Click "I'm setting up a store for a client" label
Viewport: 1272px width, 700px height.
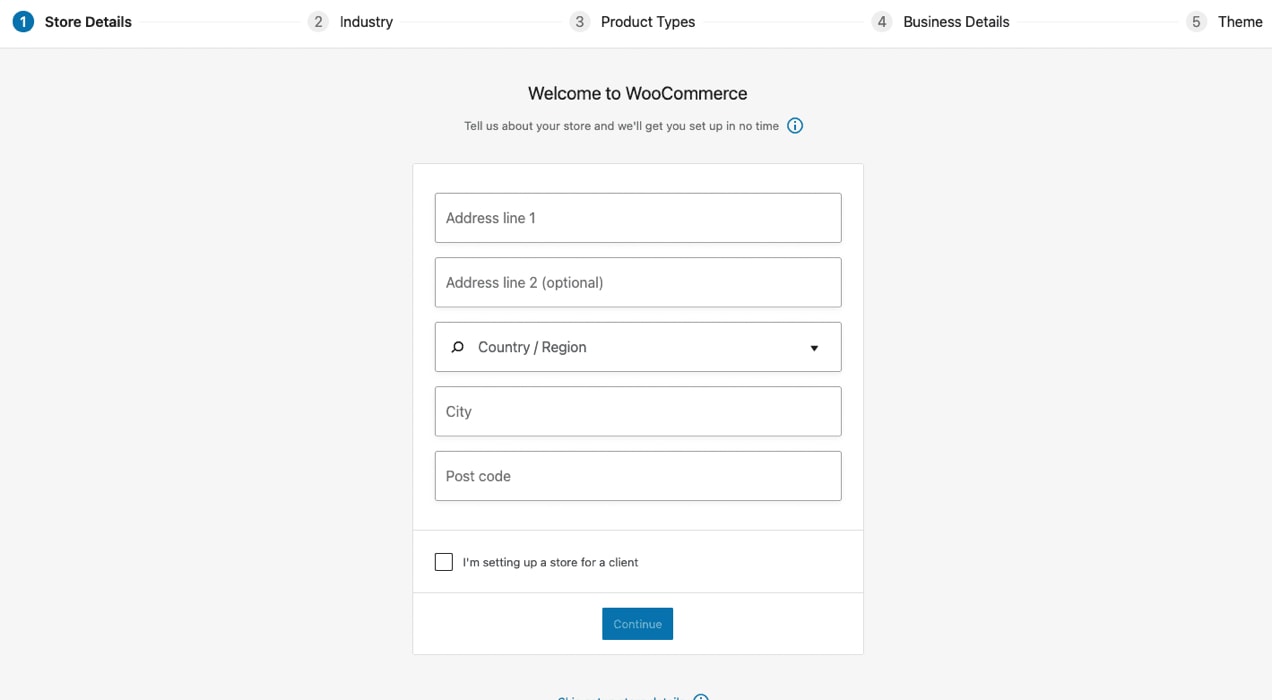pyautogui.click(x=550, y=563)
